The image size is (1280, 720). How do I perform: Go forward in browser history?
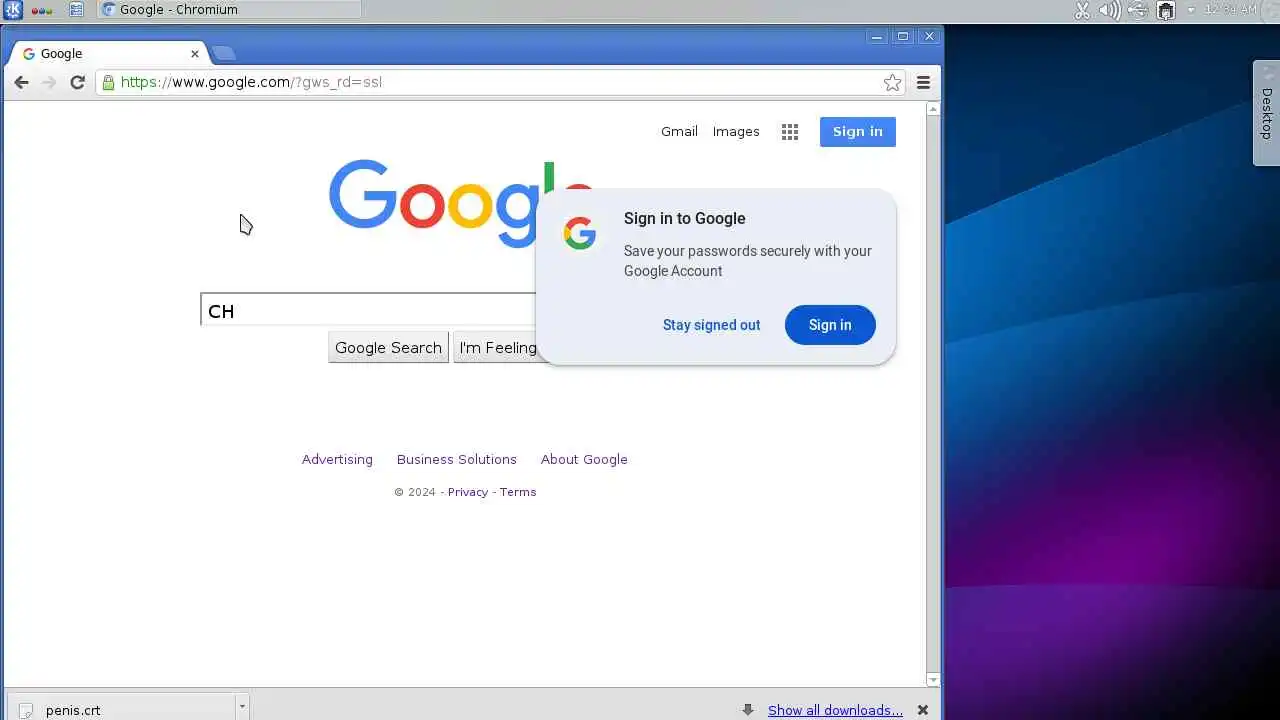tap(49, 82)
